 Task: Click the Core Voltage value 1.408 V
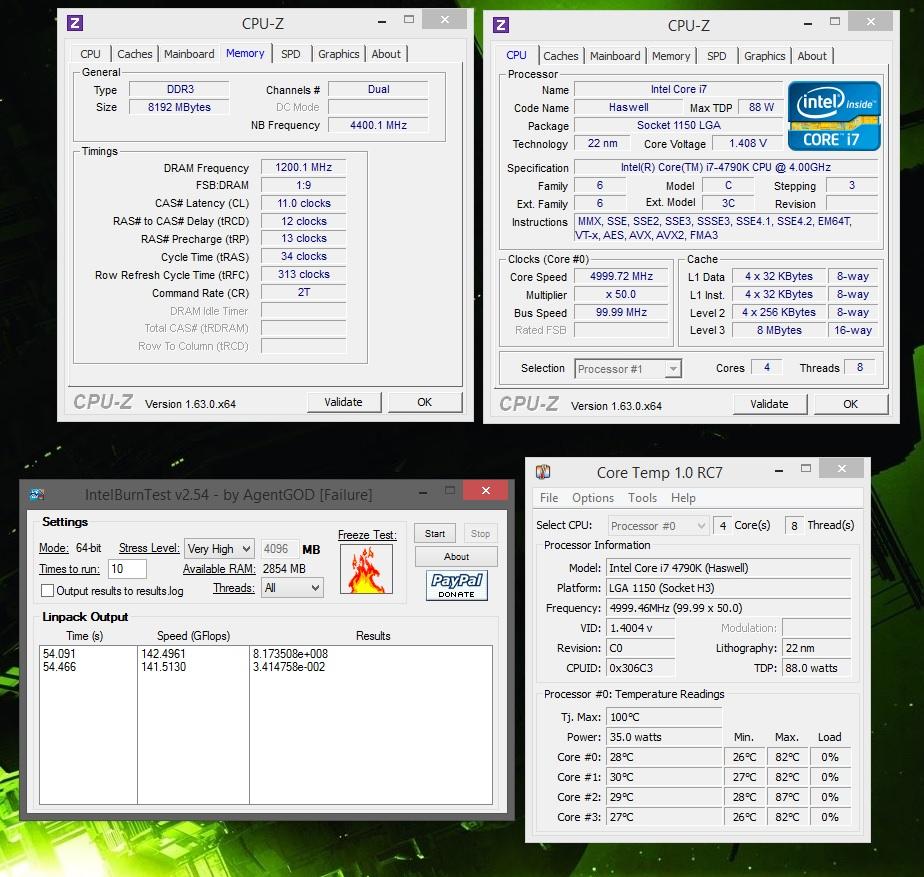click(748, 143)
